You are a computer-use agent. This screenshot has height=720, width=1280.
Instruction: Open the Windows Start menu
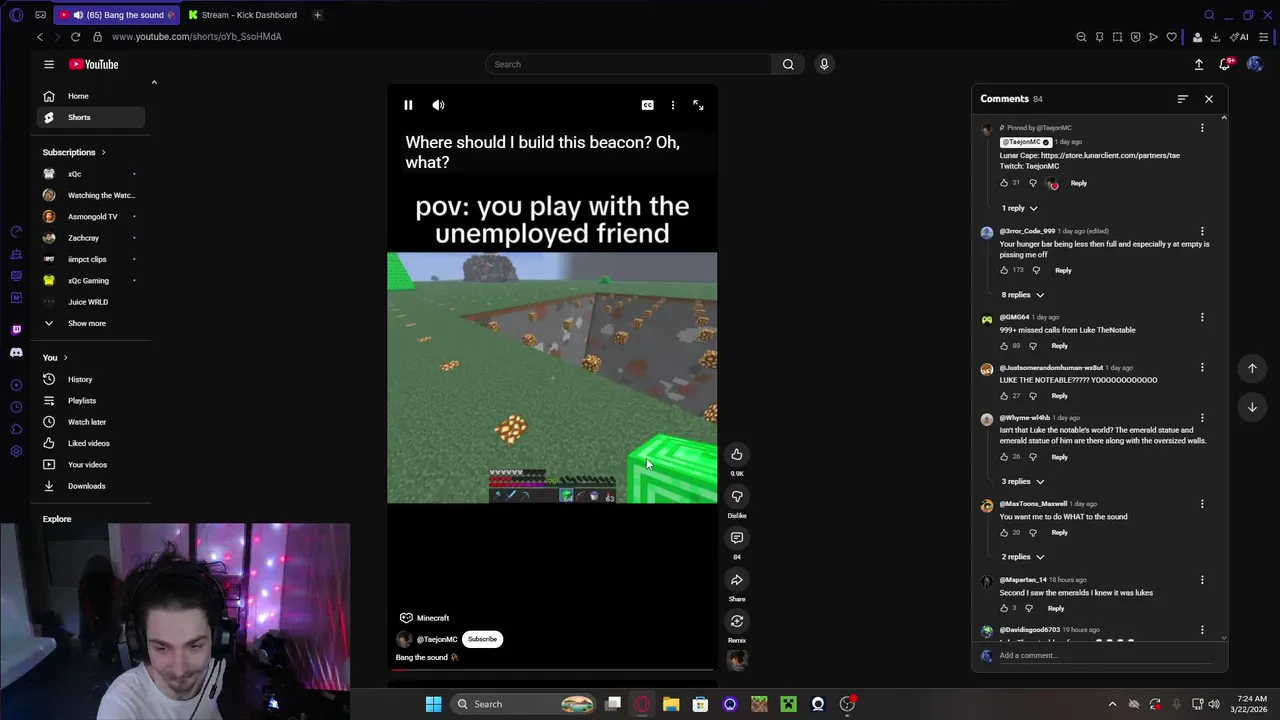point(433,704)
